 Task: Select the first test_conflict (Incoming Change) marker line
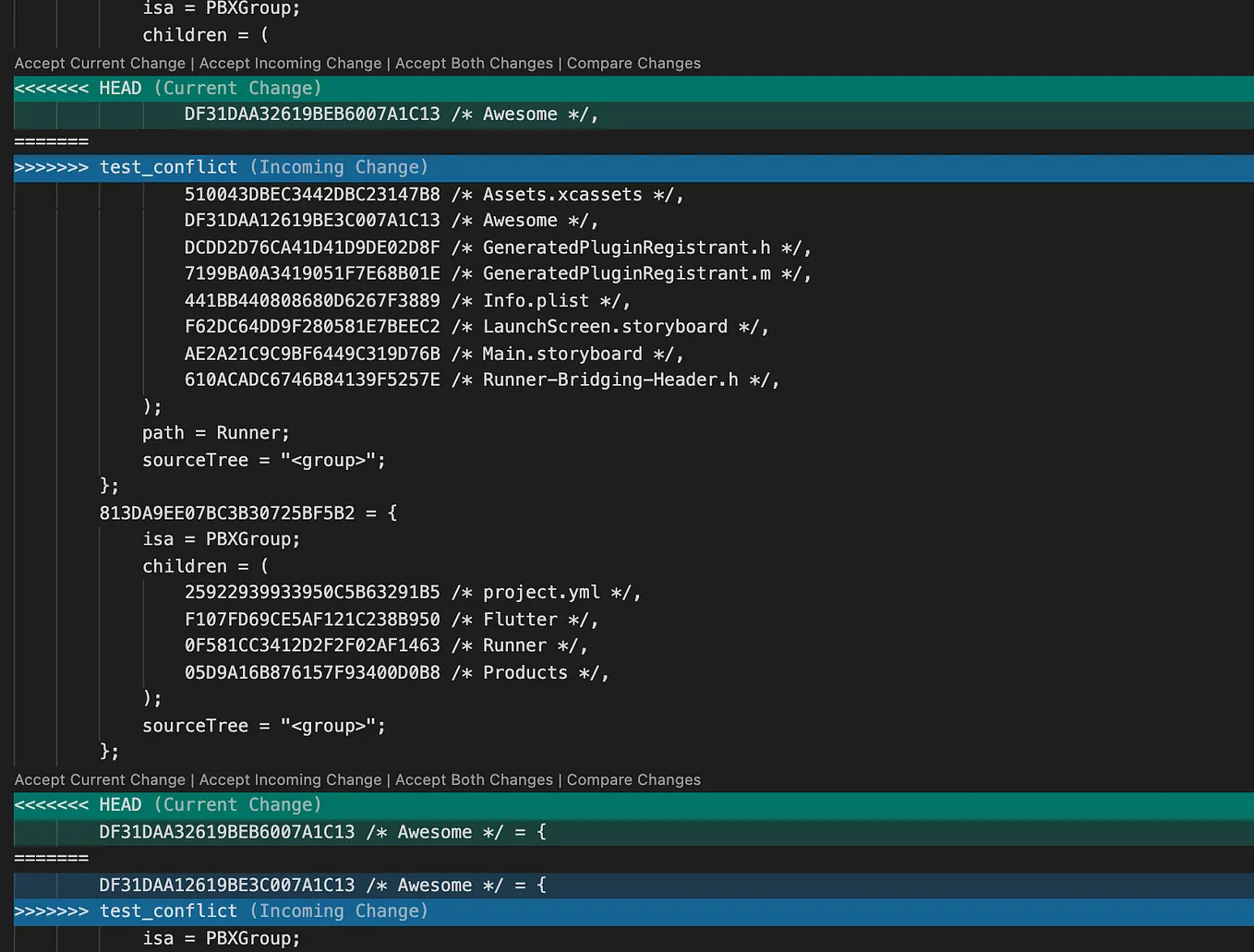click(x=222, y=167)
